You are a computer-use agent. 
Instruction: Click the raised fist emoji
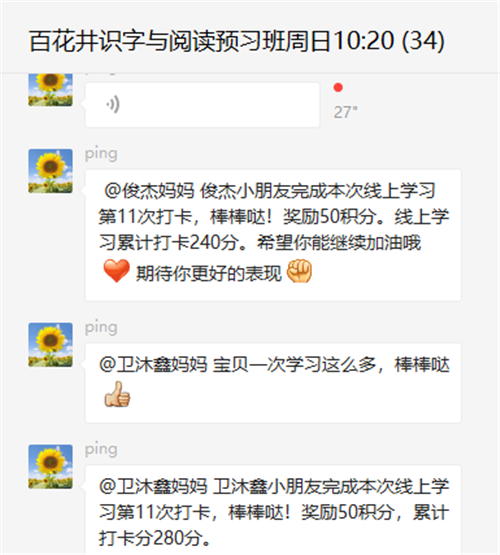[x=299, y=271]
